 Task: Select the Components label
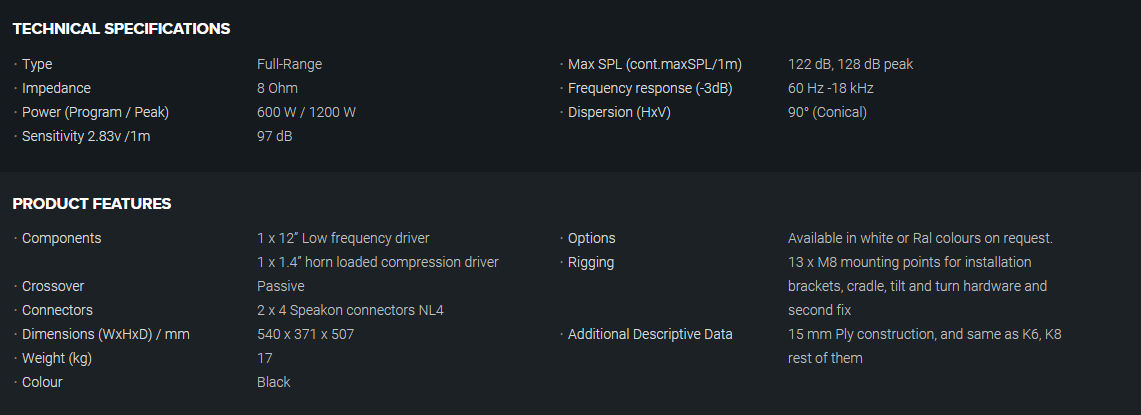tap(61, 238)
